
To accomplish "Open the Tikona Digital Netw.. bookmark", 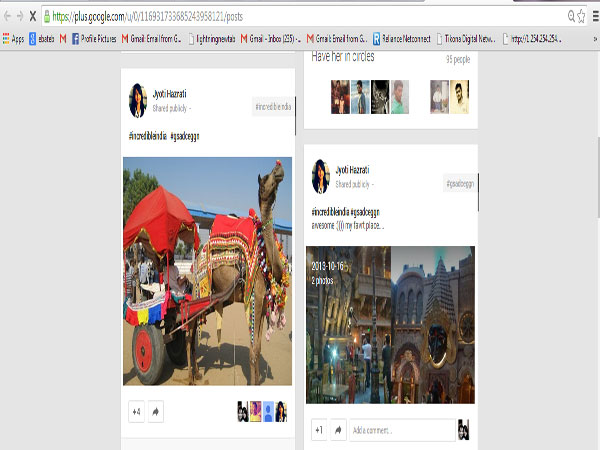I will point(466,39).
